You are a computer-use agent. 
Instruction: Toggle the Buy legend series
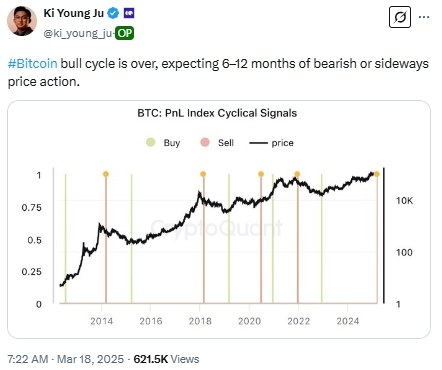pos(163,143)
